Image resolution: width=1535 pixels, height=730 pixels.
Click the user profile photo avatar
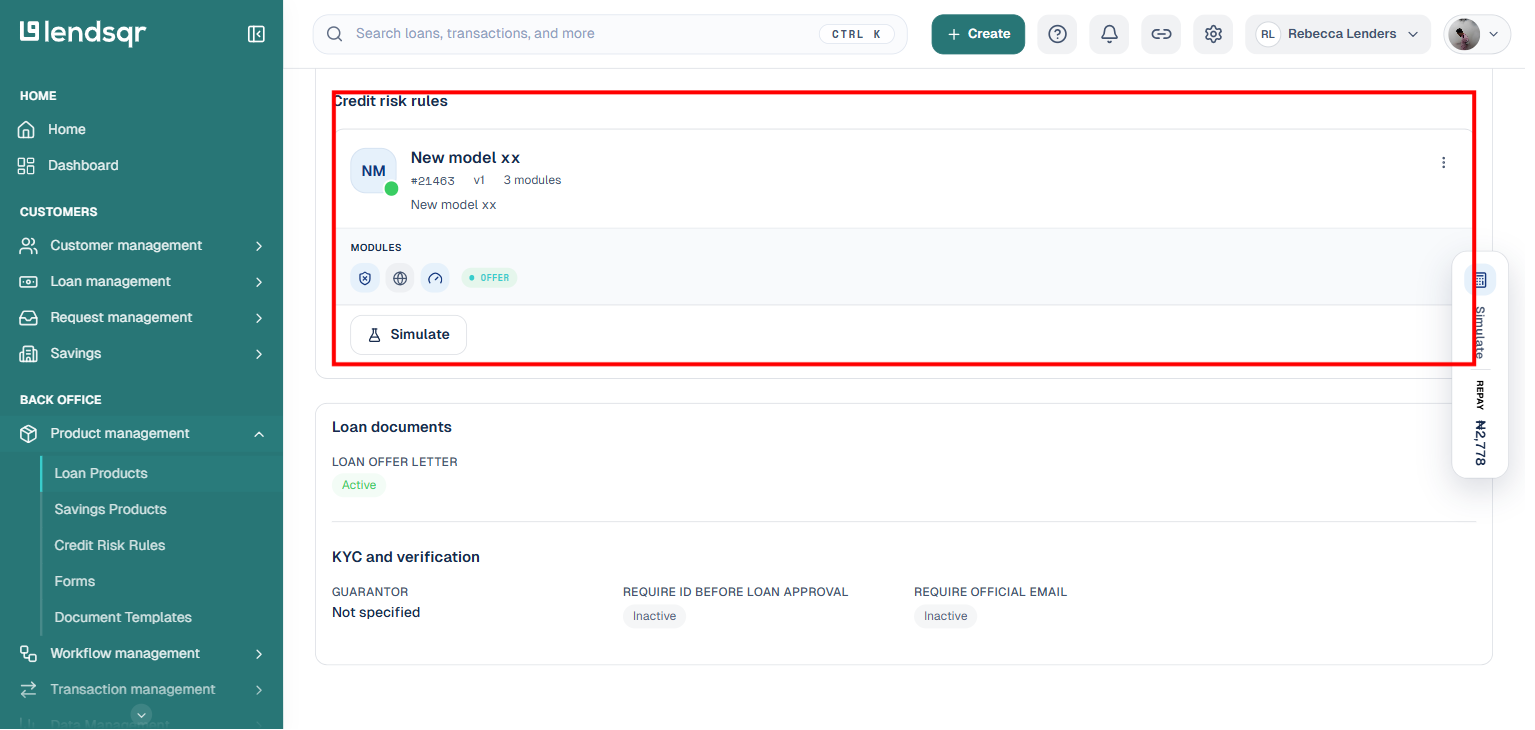1464,34
